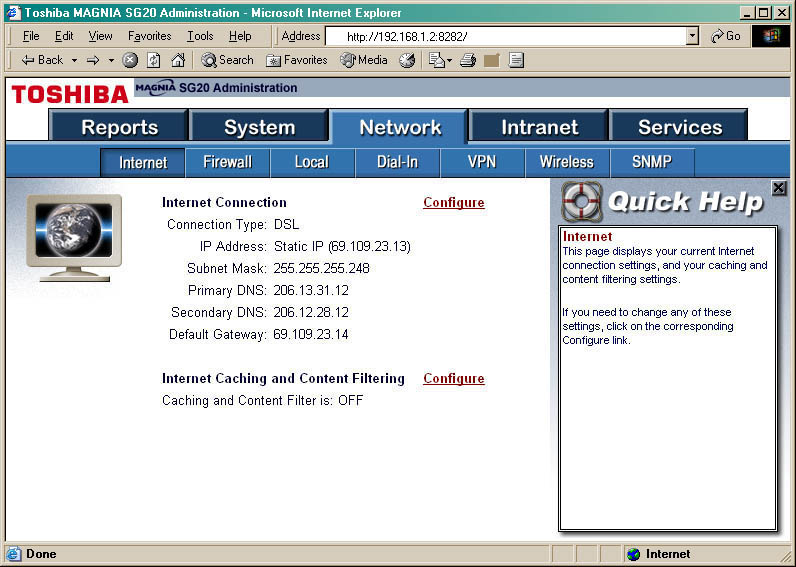This screenshot has width=796, height=567.
Task: Click the globe monitor image
Action: [x=75, y=238]
